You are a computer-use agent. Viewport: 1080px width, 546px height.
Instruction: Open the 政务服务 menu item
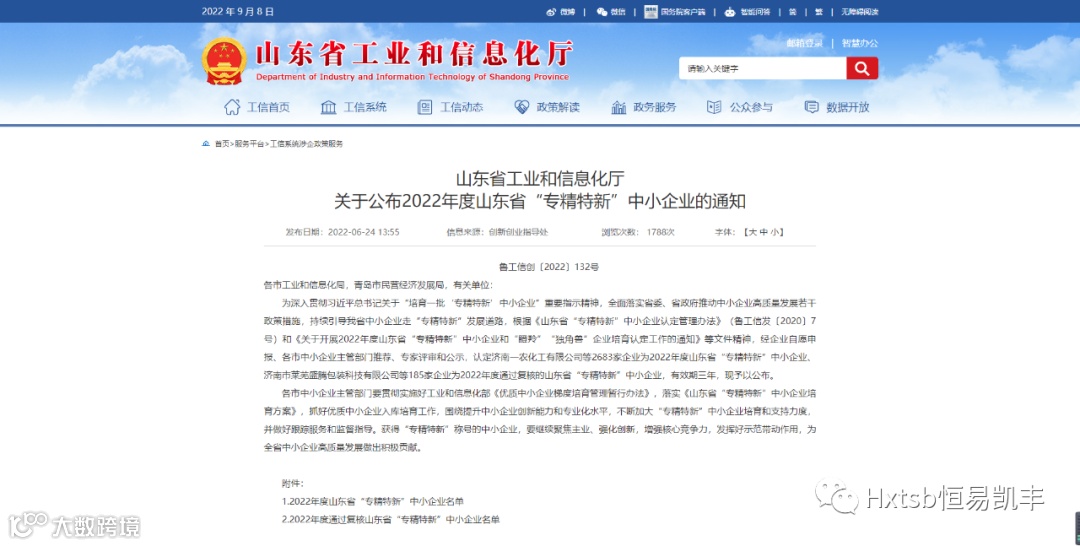(654, 107)
